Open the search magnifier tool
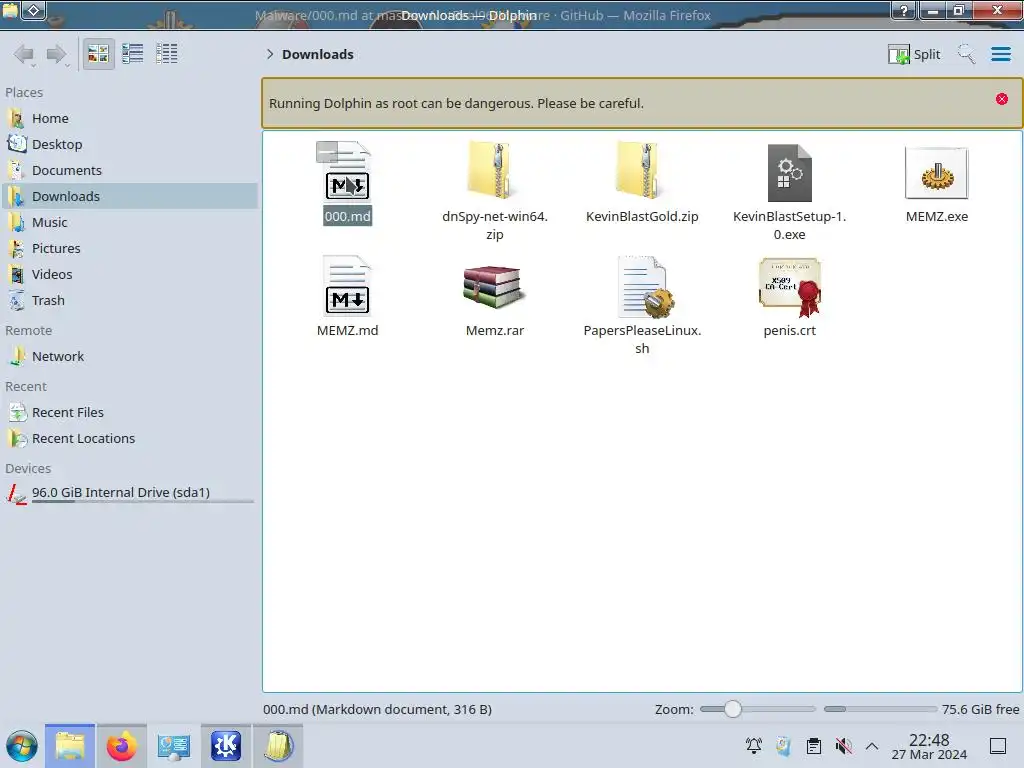The height and width of the screenshot is (768, 1024). [x=966, y=54]
